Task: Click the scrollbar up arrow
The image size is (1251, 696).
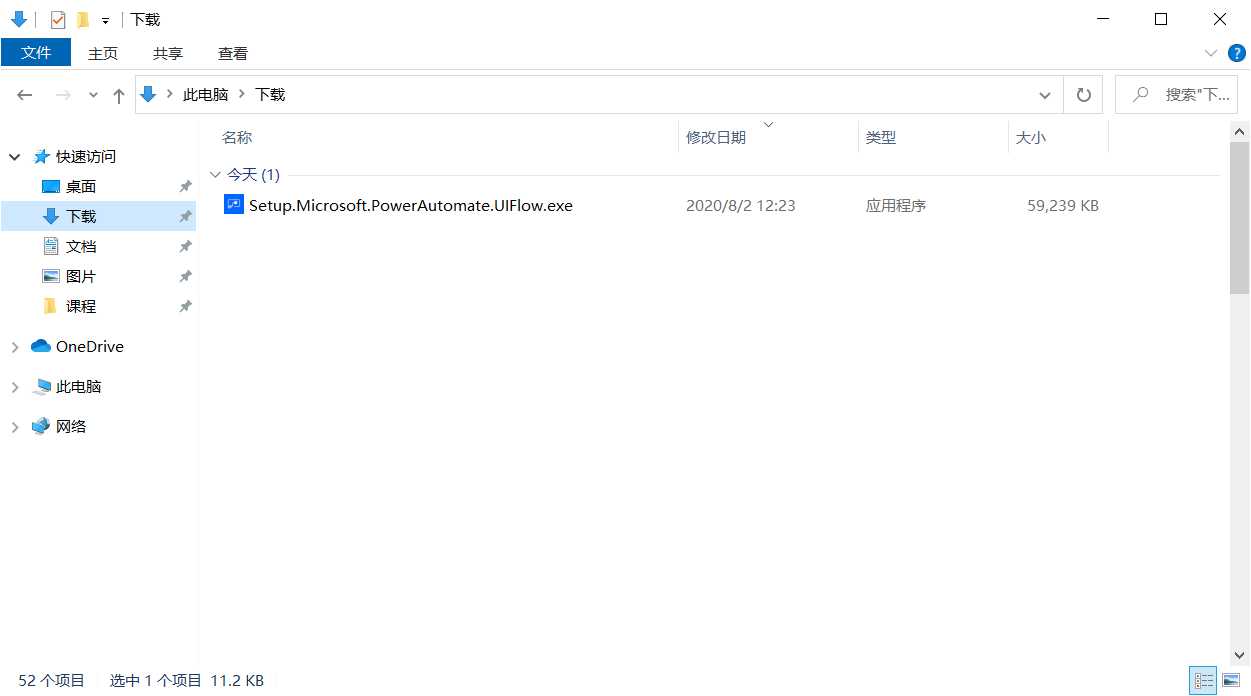Action: pos(1240,131)
